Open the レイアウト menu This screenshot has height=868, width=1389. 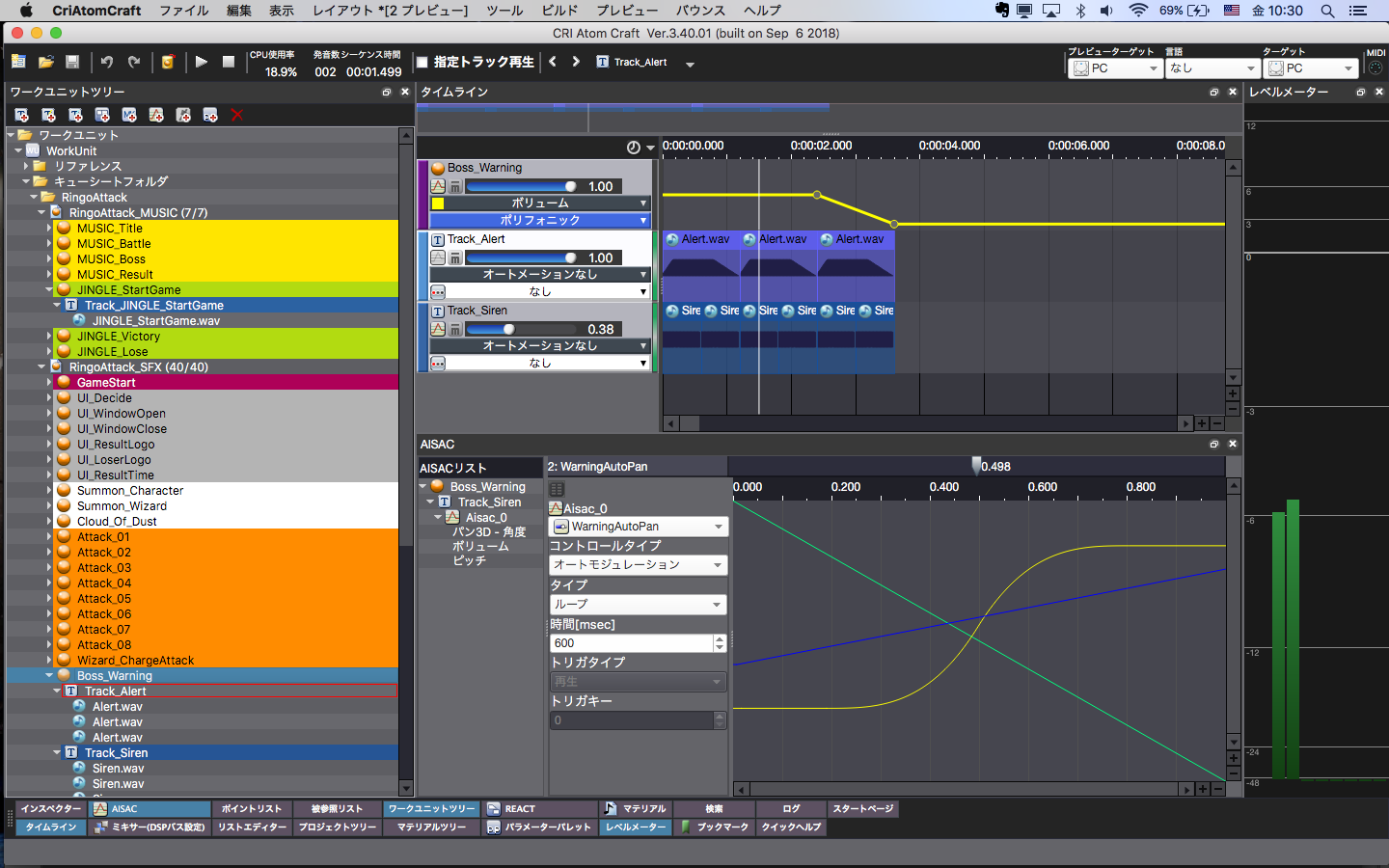[x=390, y=11]
